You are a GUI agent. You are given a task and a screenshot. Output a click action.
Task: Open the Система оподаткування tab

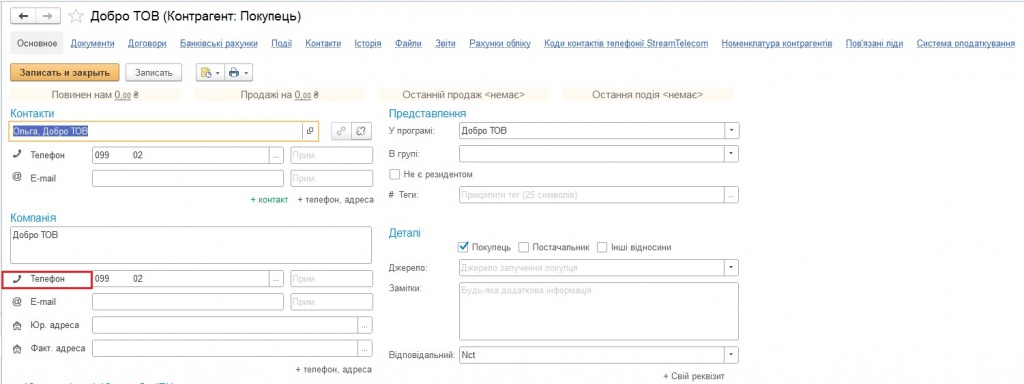pyautogui.click(x=965, y=44)
